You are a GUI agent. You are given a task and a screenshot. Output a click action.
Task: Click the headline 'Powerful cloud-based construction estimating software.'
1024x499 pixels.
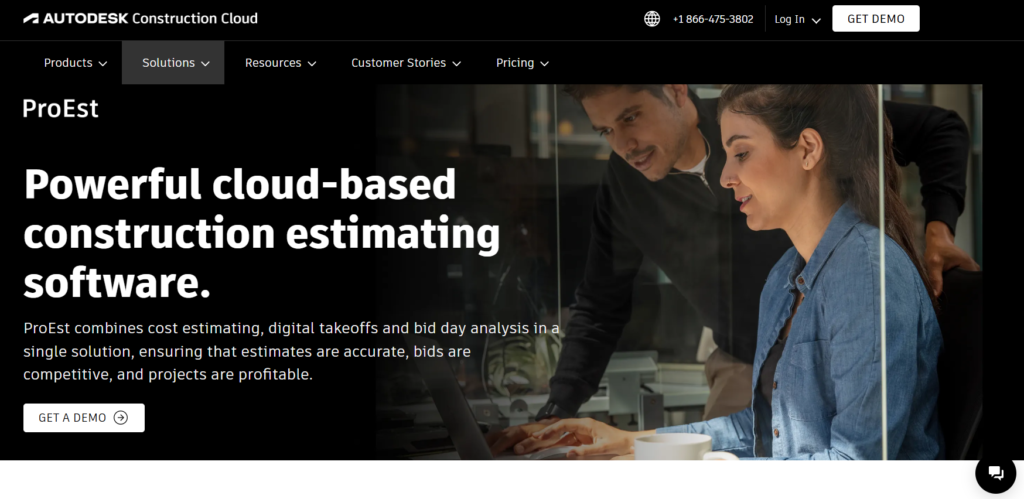(x=262, y=233)
